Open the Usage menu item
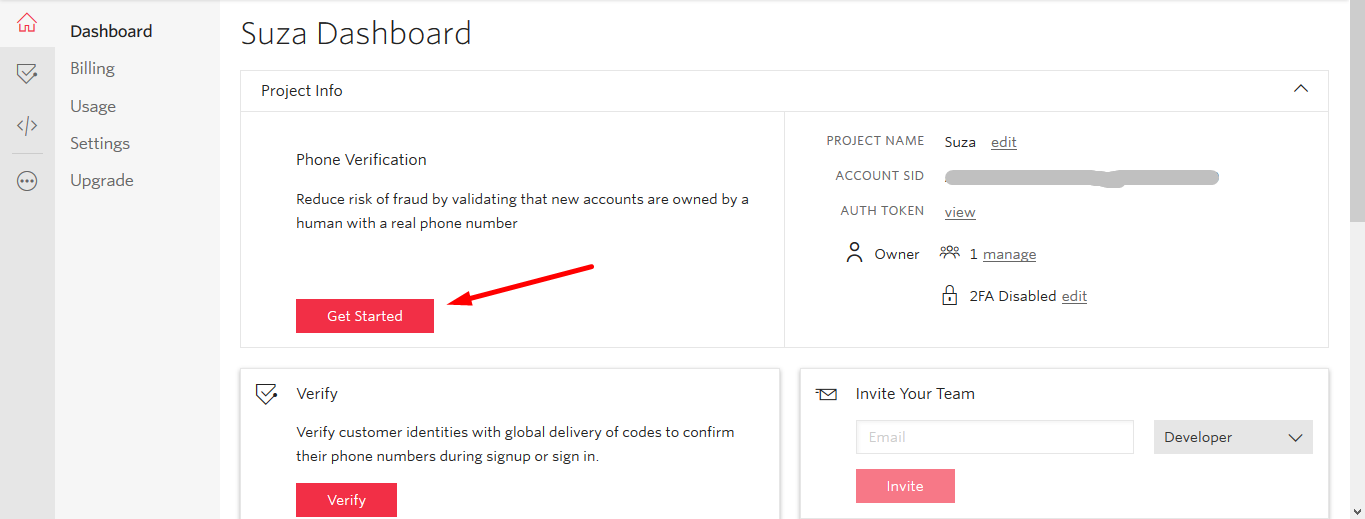This screenshot has width=1365, height=519. click(x=93, y=106)
